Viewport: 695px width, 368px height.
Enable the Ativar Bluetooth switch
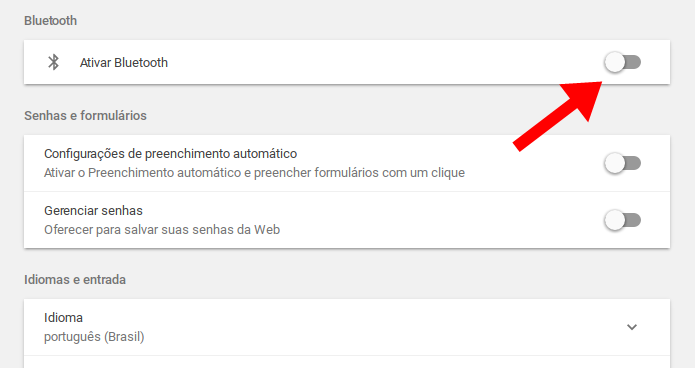[x=622, y=62]
